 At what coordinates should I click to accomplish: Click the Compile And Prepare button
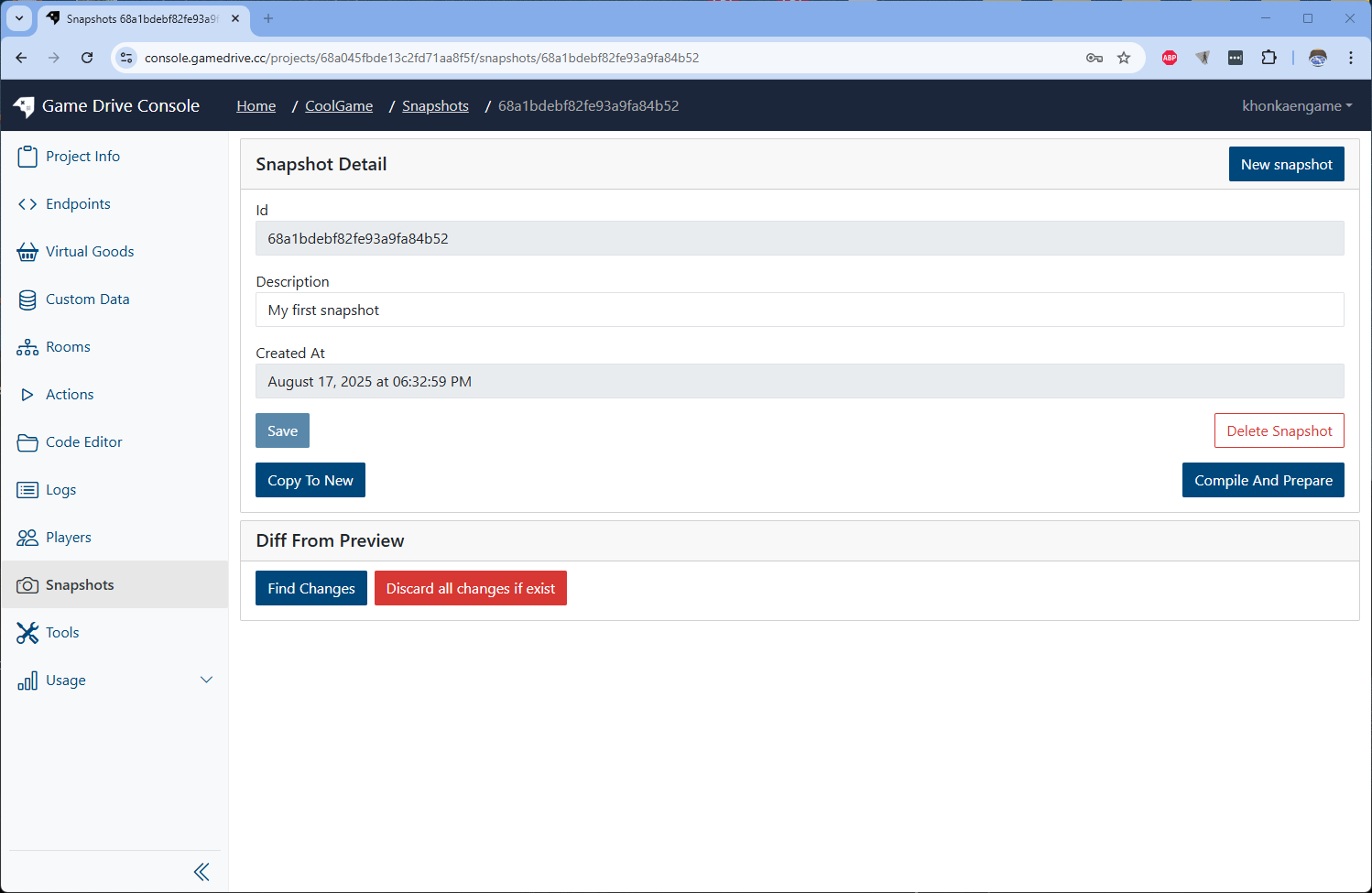pos(1262,481)
